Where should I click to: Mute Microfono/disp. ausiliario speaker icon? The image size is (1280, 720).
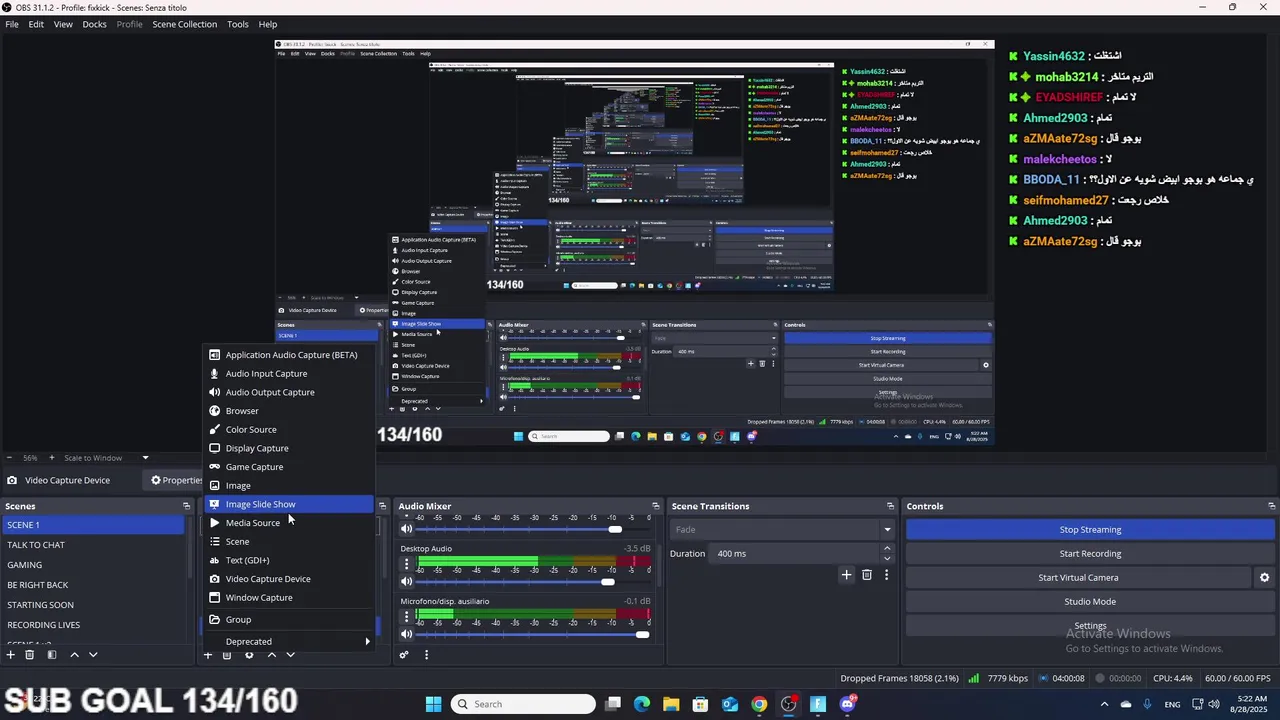pyautogui.click(x=407, y=634)
